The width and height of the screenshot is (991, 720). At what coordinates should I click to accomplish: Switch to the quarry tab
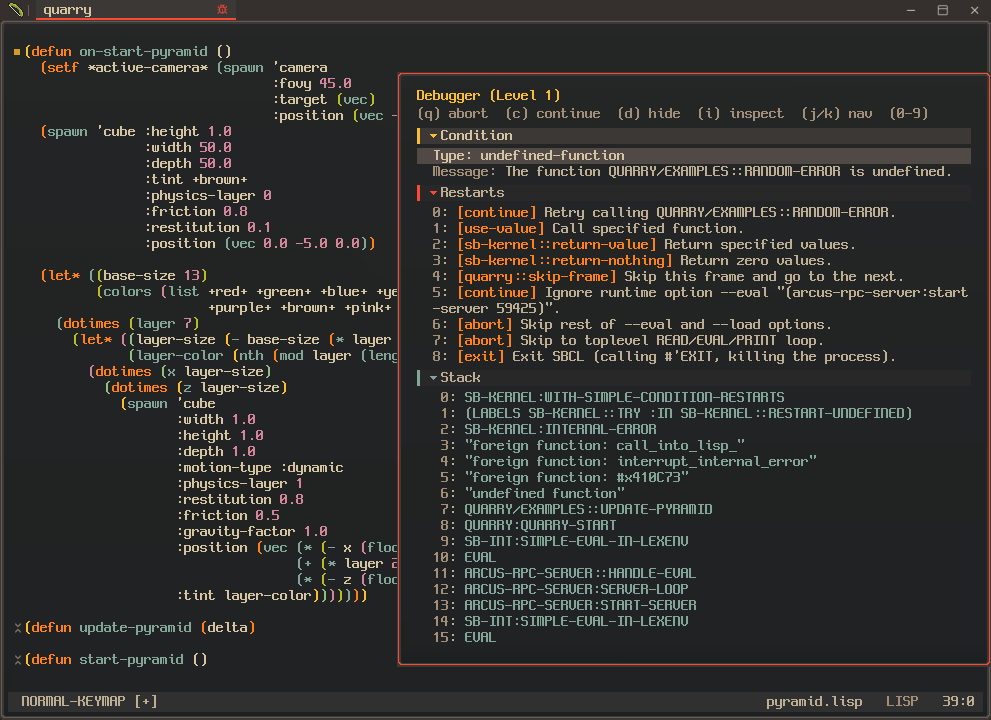coord(68,10)
